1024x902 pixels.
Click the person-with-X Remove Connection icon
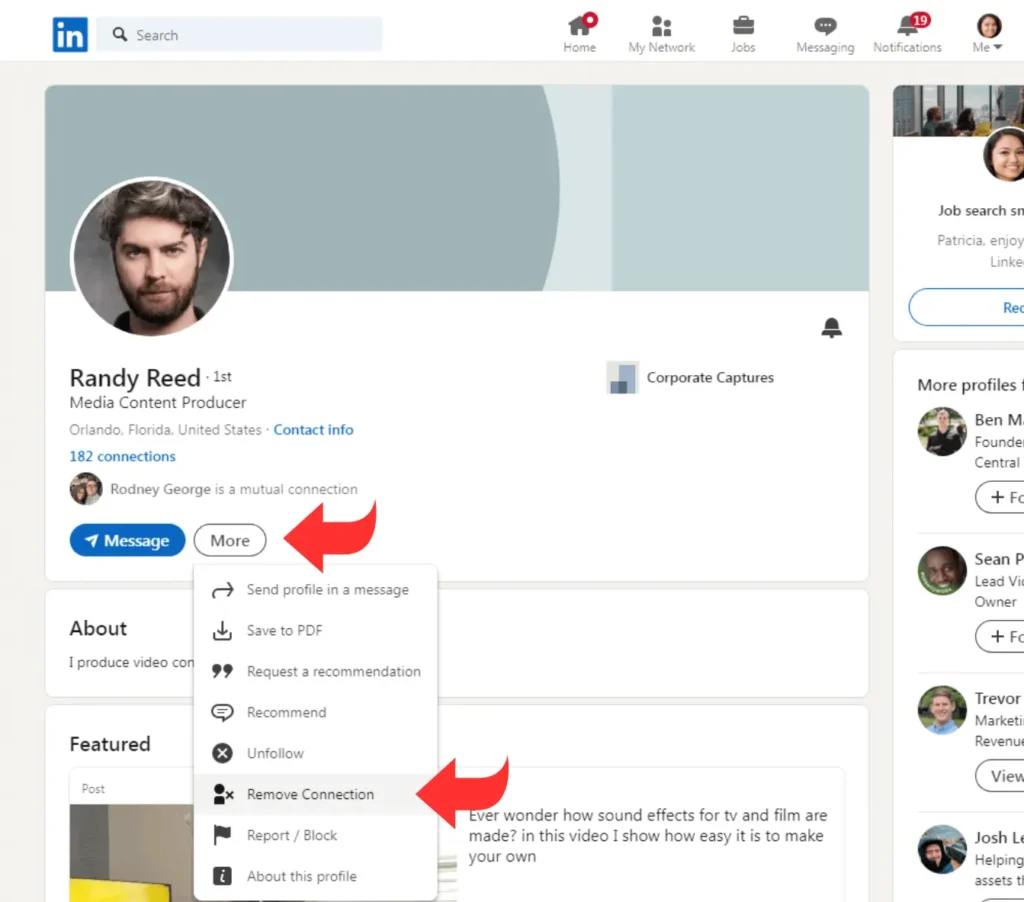tap(223, 794)
